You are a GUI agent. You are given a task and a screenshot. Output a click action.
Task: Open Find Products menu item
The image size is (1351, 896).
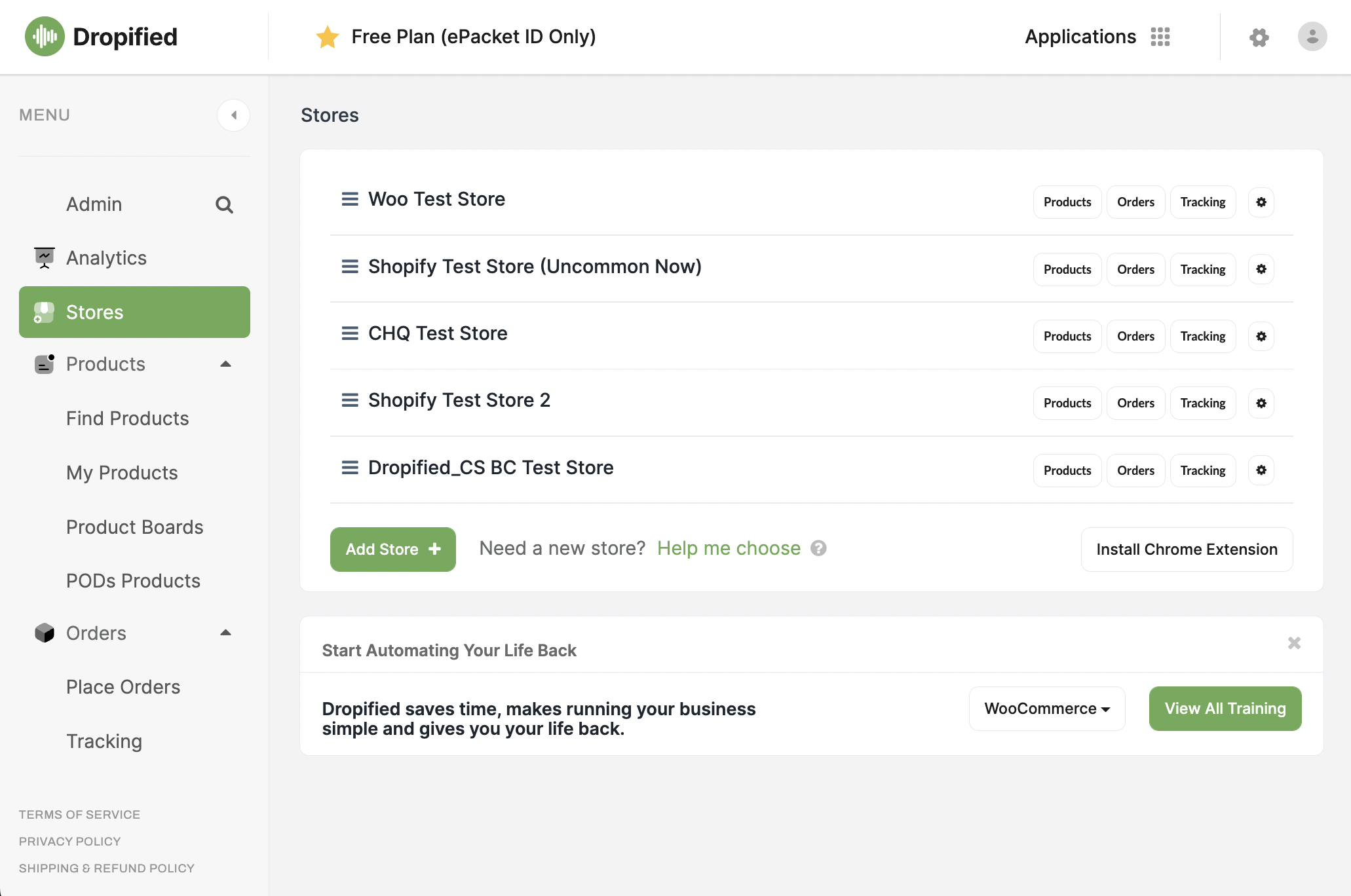(128, 419)
